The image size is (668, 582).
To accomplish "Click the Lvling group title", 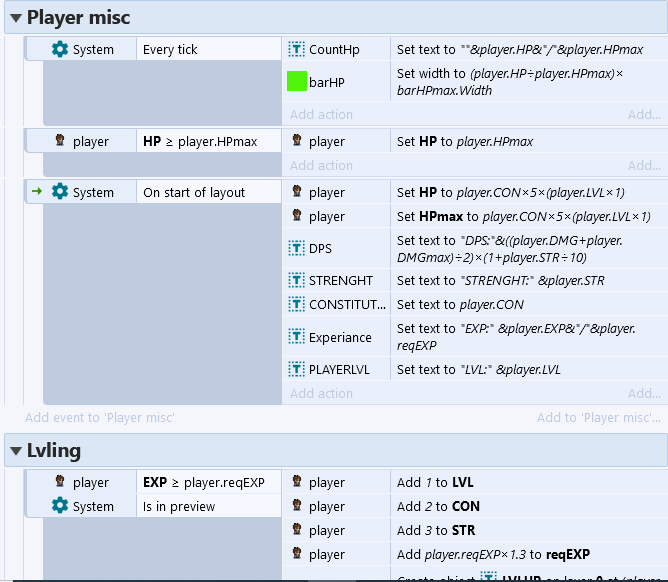I will [x=54, y=451].
